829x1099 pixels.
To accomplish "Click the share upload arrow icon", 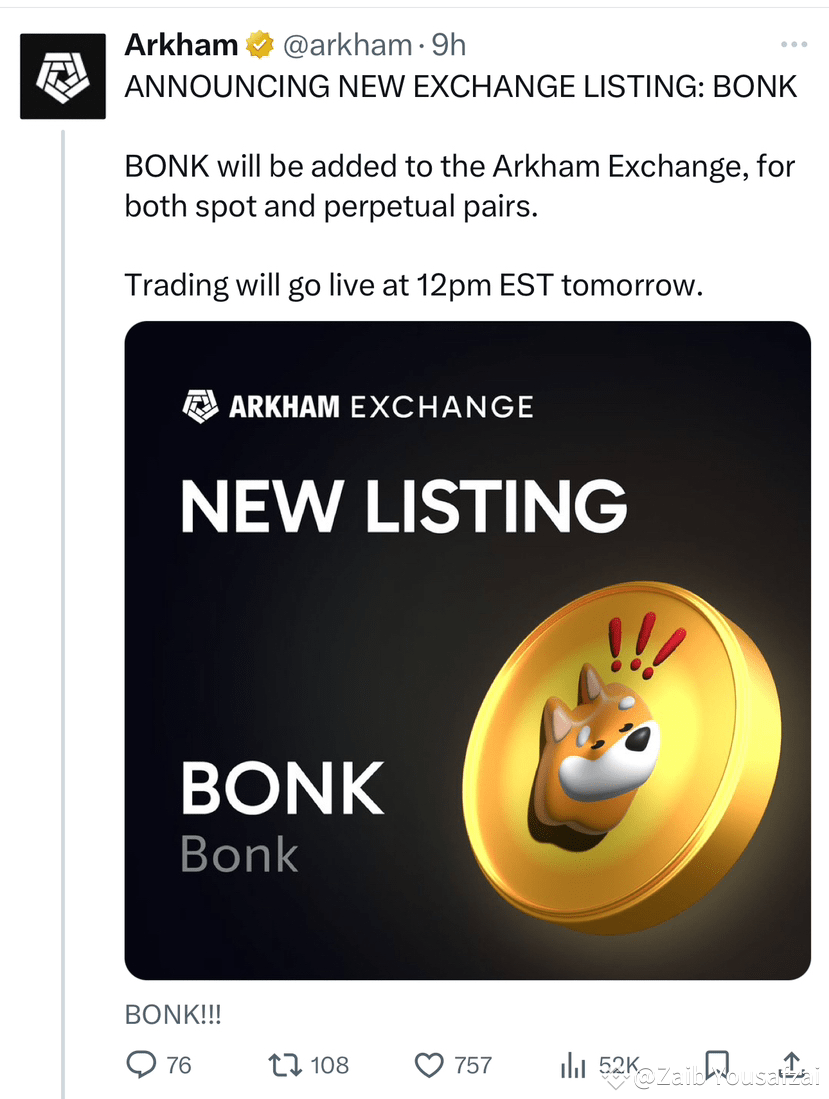I will coord(792,1064).
